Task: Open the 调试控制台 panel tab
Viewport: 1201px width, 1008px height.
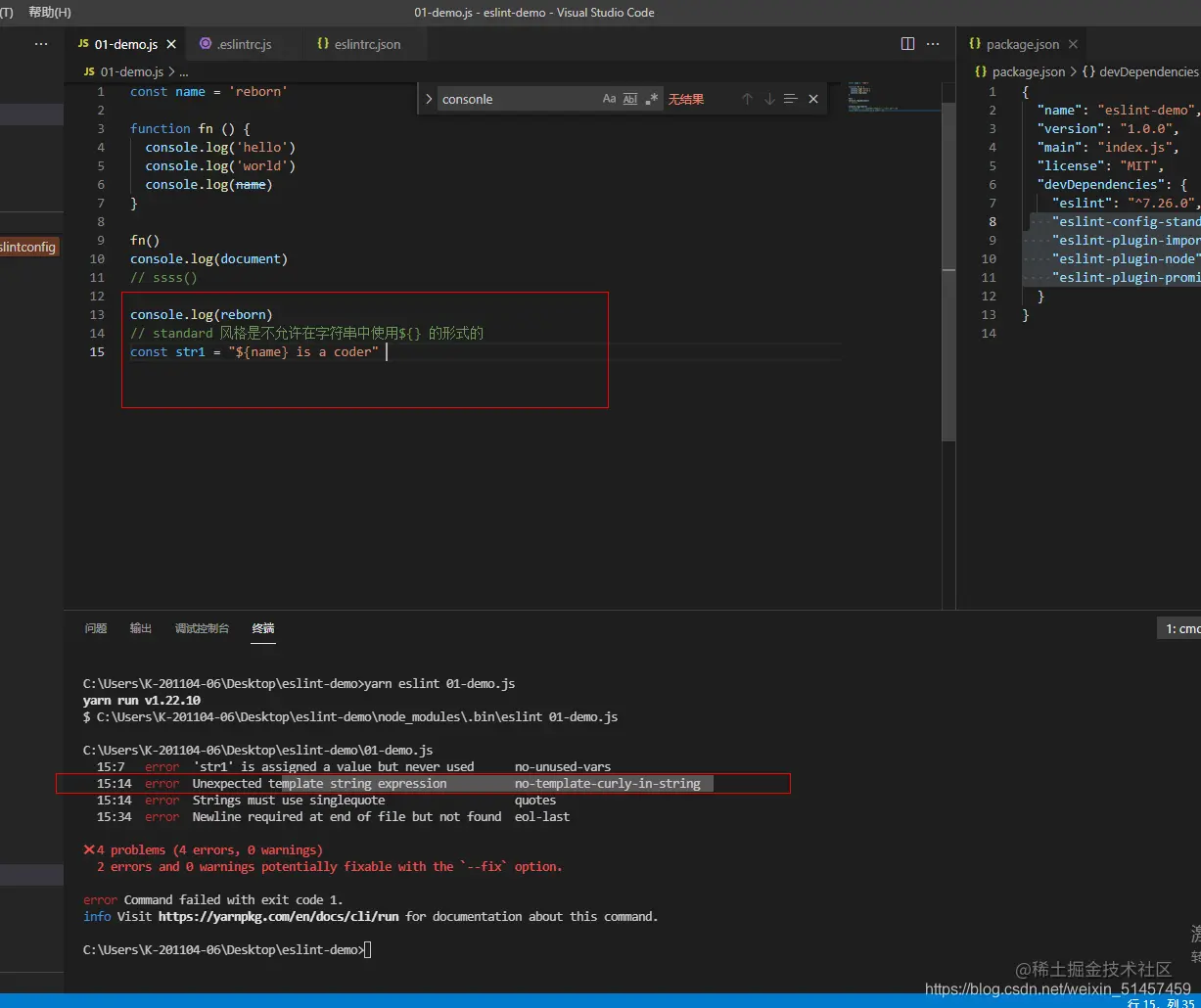Action: (x=202, y=628)
